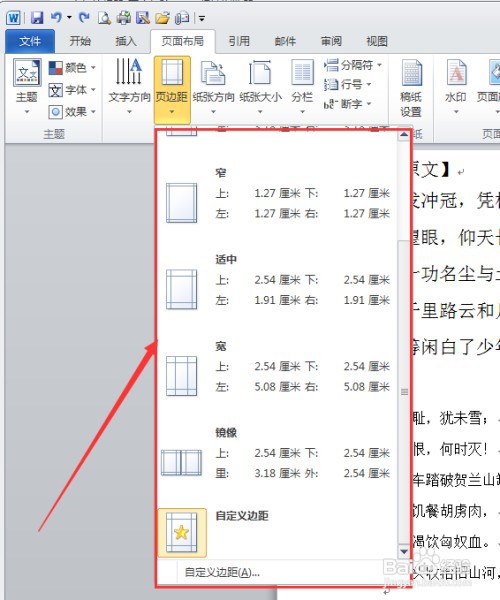Undo last action with Undo arrow icon

56,17
